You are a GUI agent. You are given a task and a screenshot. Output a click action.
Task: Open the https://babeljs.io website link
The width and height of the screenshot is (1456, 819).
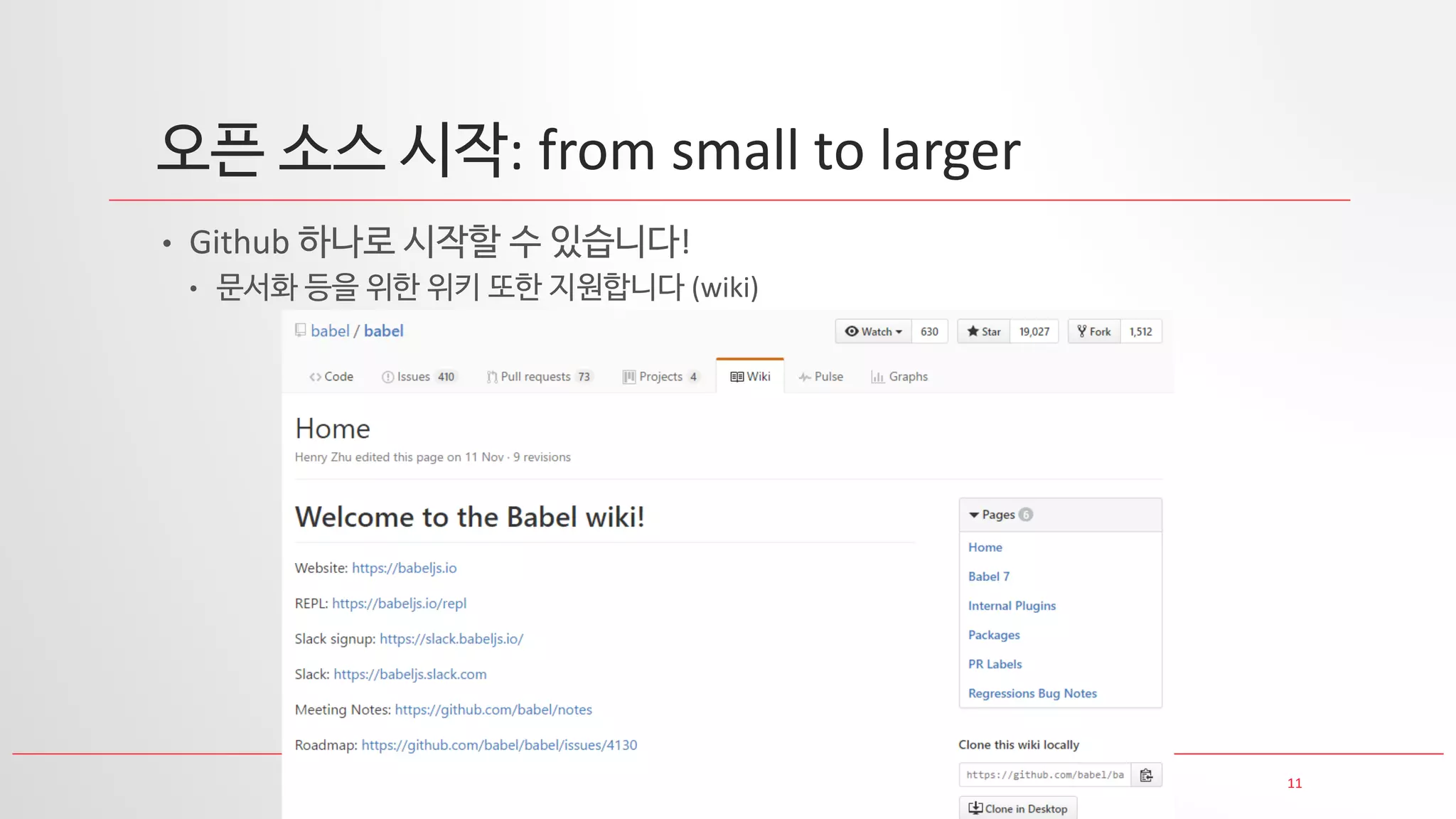[x=405, y=568]
